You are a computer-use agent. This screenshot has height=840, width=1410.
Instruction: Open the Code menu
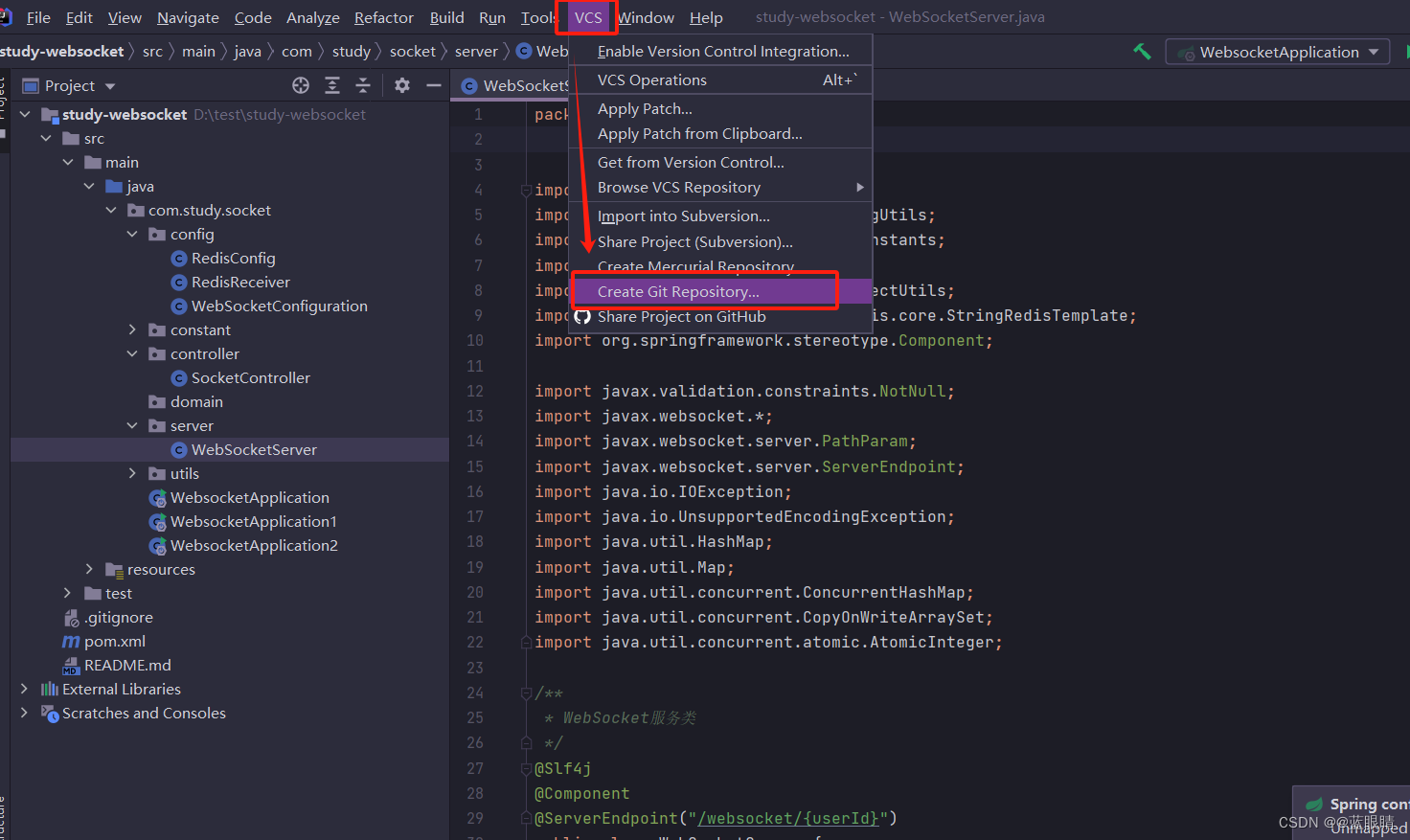(x=253, y=17)
